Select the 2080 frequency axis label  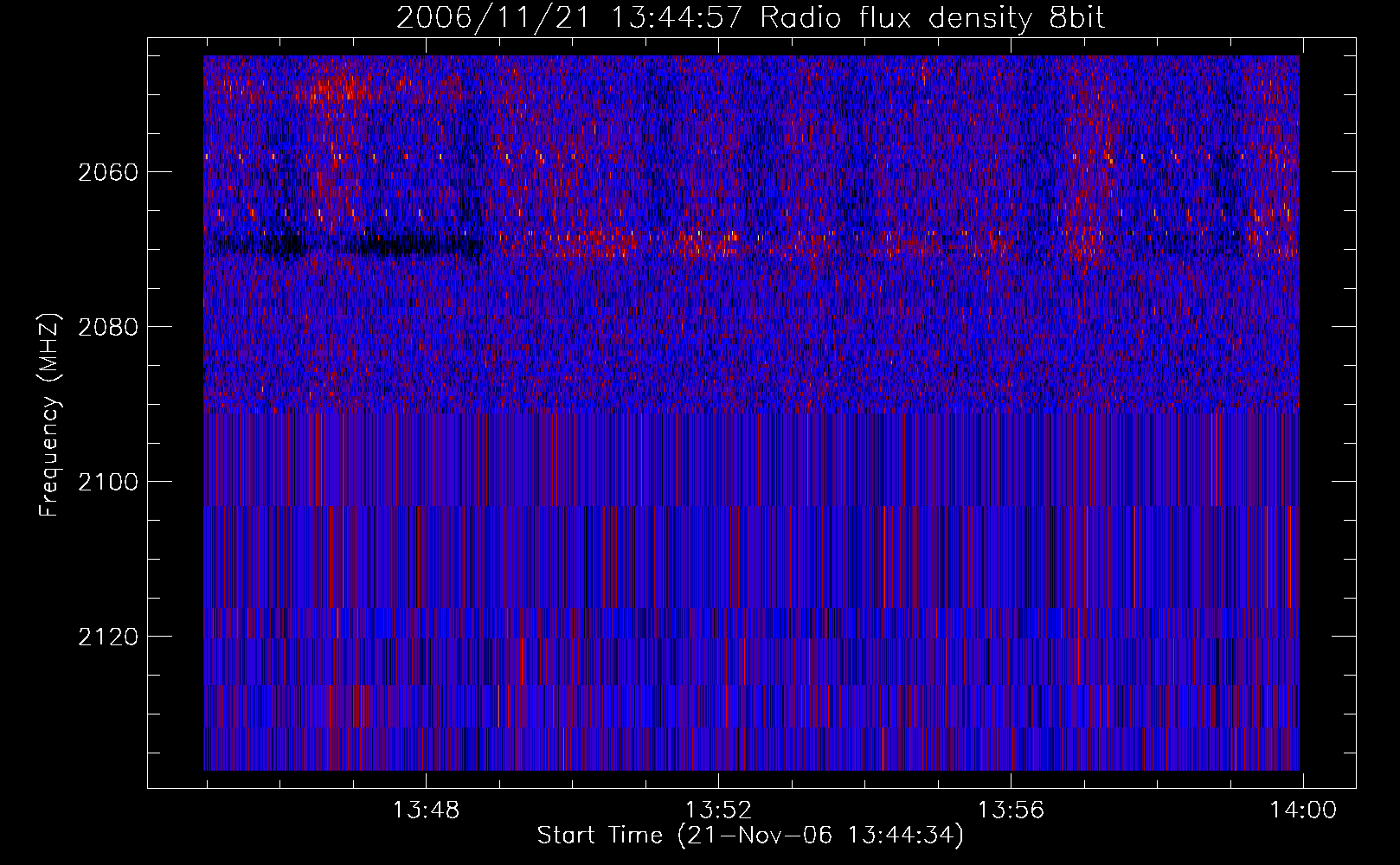[108, 327]
